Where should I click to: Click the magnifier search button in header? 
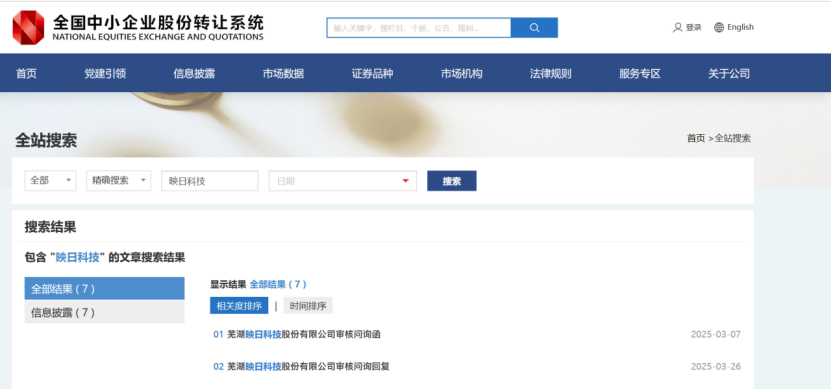(x=534, y=28)
